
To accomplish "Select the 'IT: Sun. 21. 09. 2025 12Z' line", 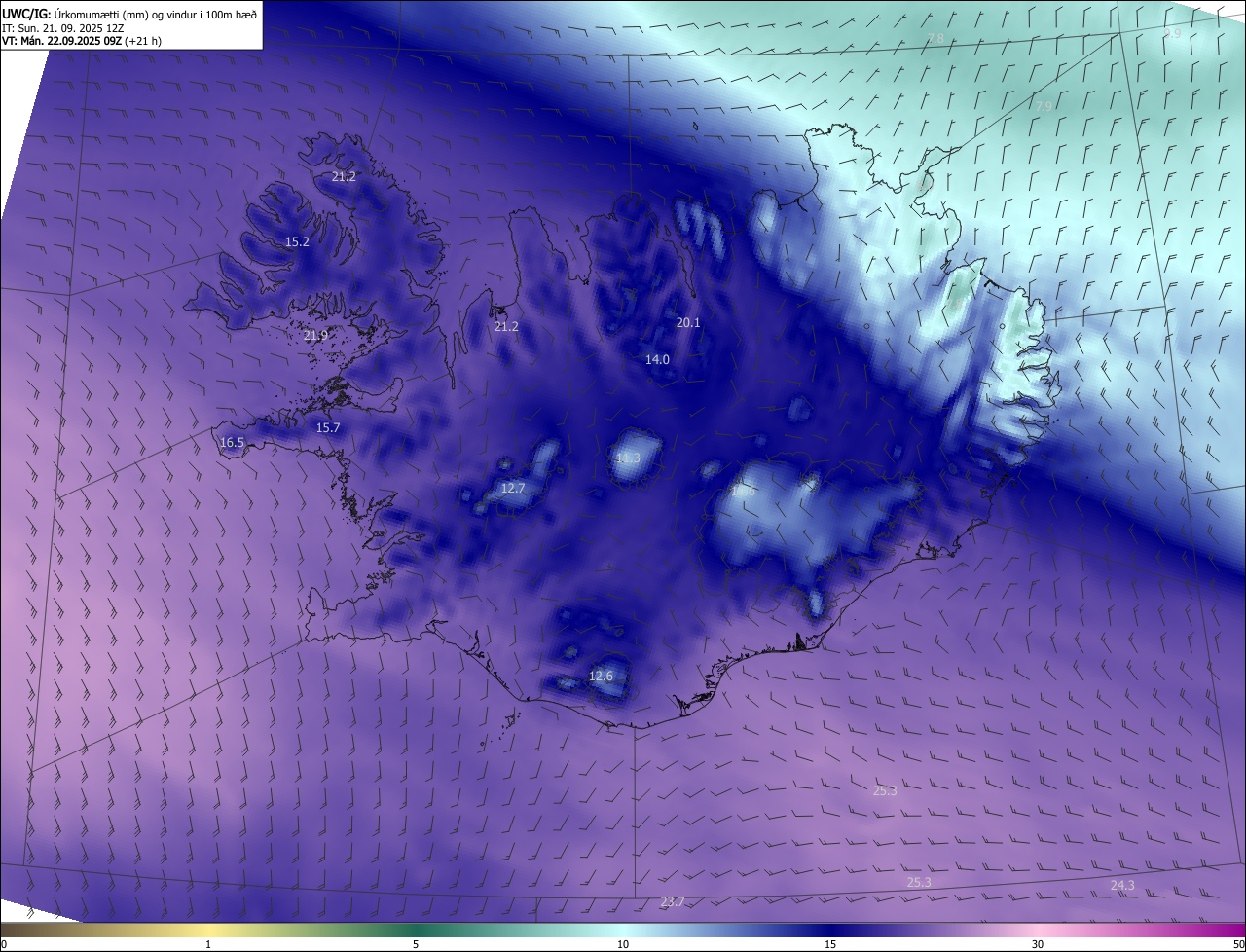I will (x=62, y=28).
